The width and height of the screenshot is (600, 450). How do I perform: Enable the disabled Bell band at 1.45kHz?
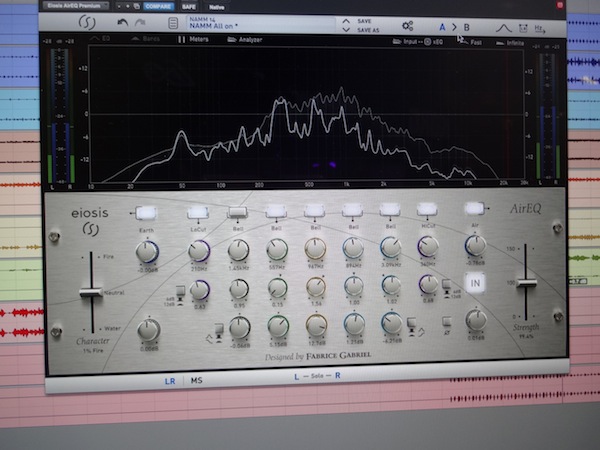pyautogui.click(x=237, y=212)
